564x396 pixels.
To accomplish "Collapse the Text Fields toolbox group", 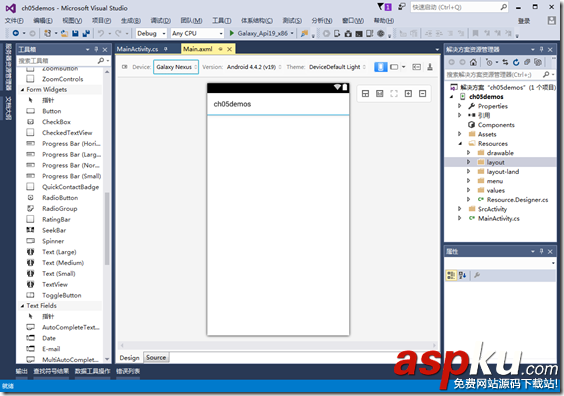I will pos(22,306).
